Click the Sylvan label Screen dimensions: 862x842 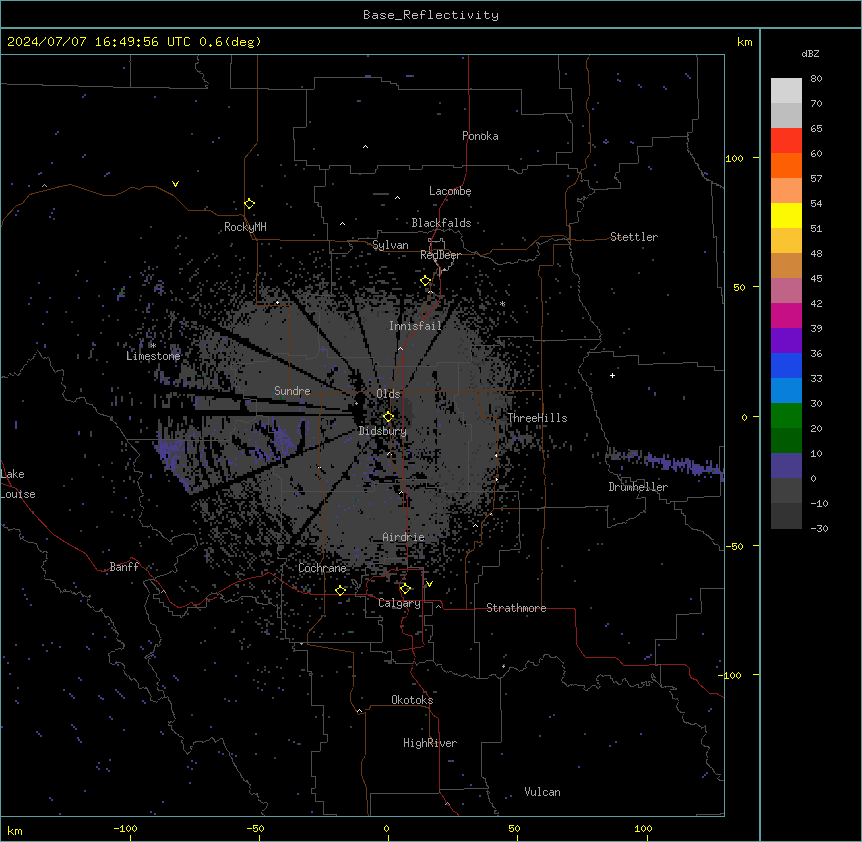coord(390,245)
